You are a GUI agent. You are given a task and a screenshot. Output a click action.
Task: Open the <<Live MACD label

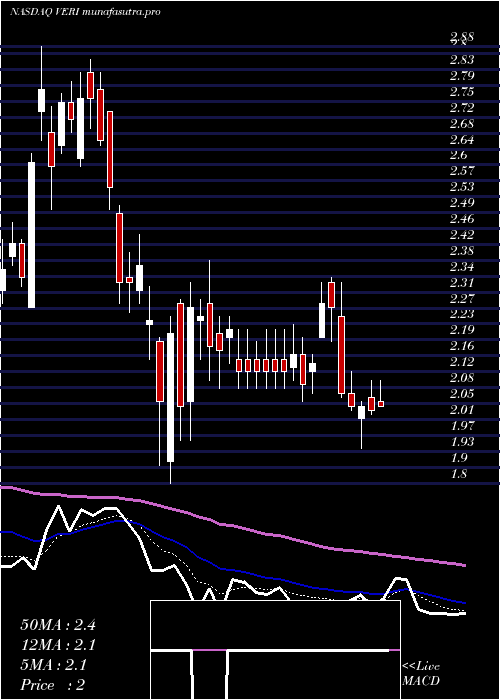421,674
